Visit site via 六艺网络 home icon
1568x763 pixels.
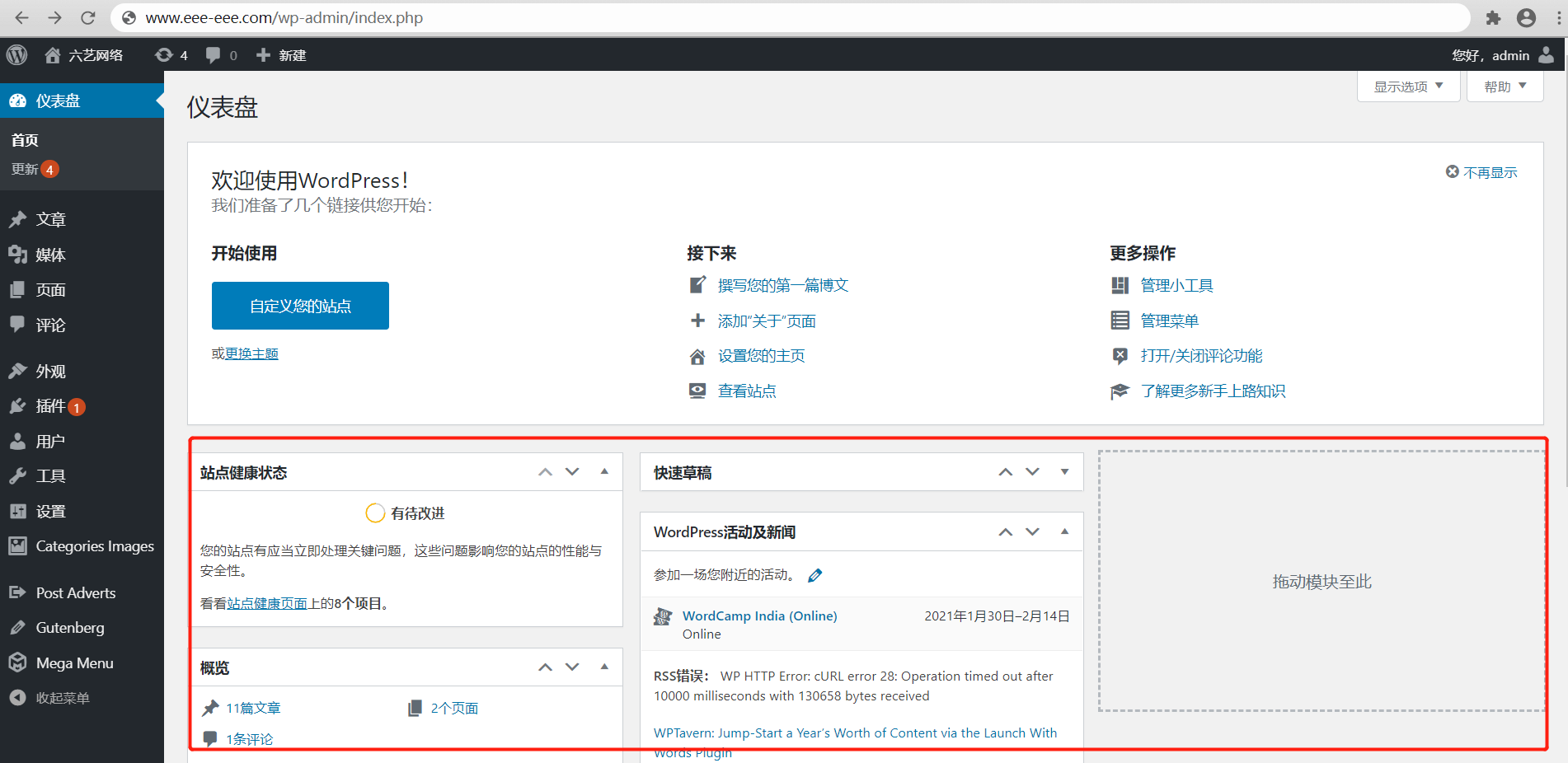pyautogui.click(x=53, y=54)
